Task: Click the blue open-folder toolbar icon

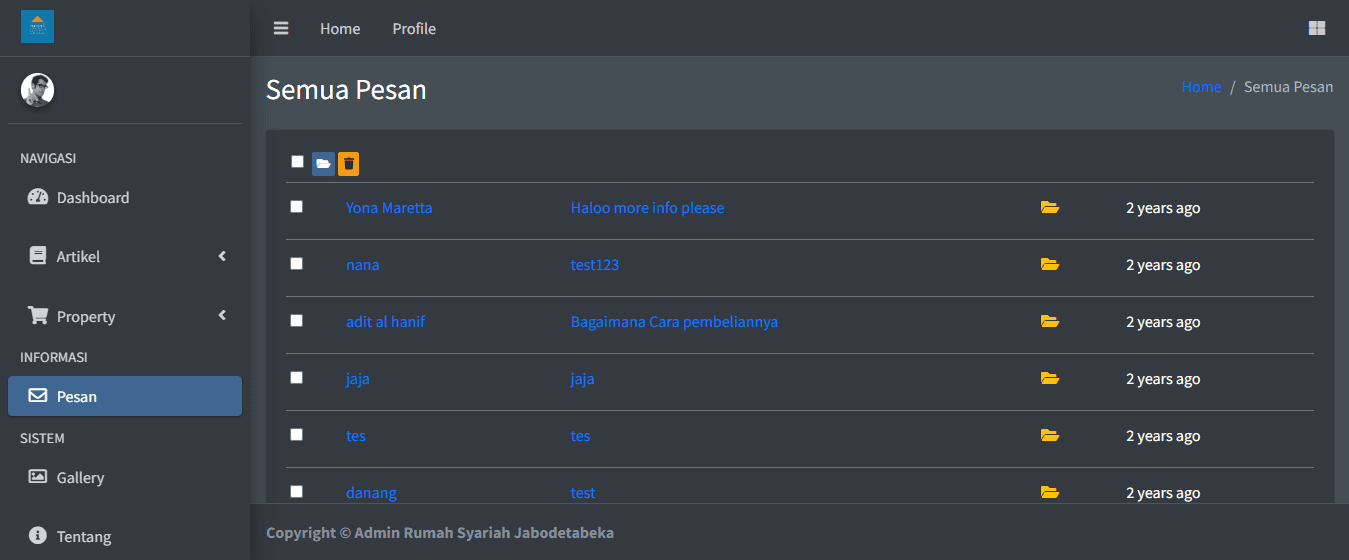Action: tap(323, 164)
